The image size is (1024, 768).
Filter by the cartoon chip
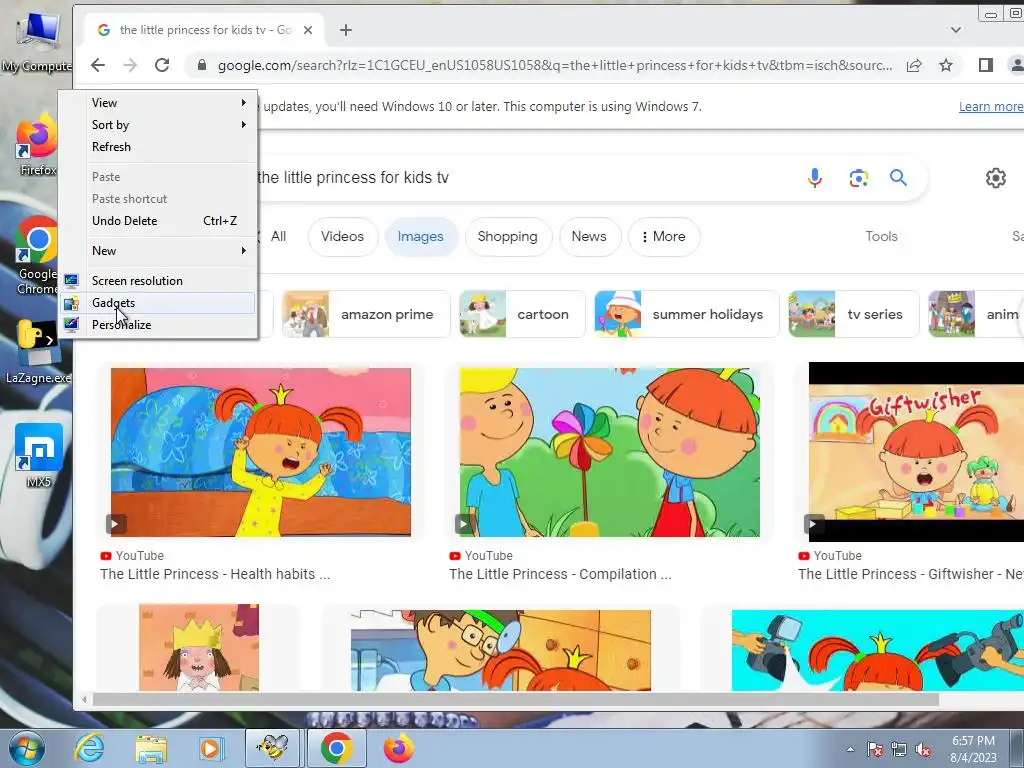tap(522, 314)
